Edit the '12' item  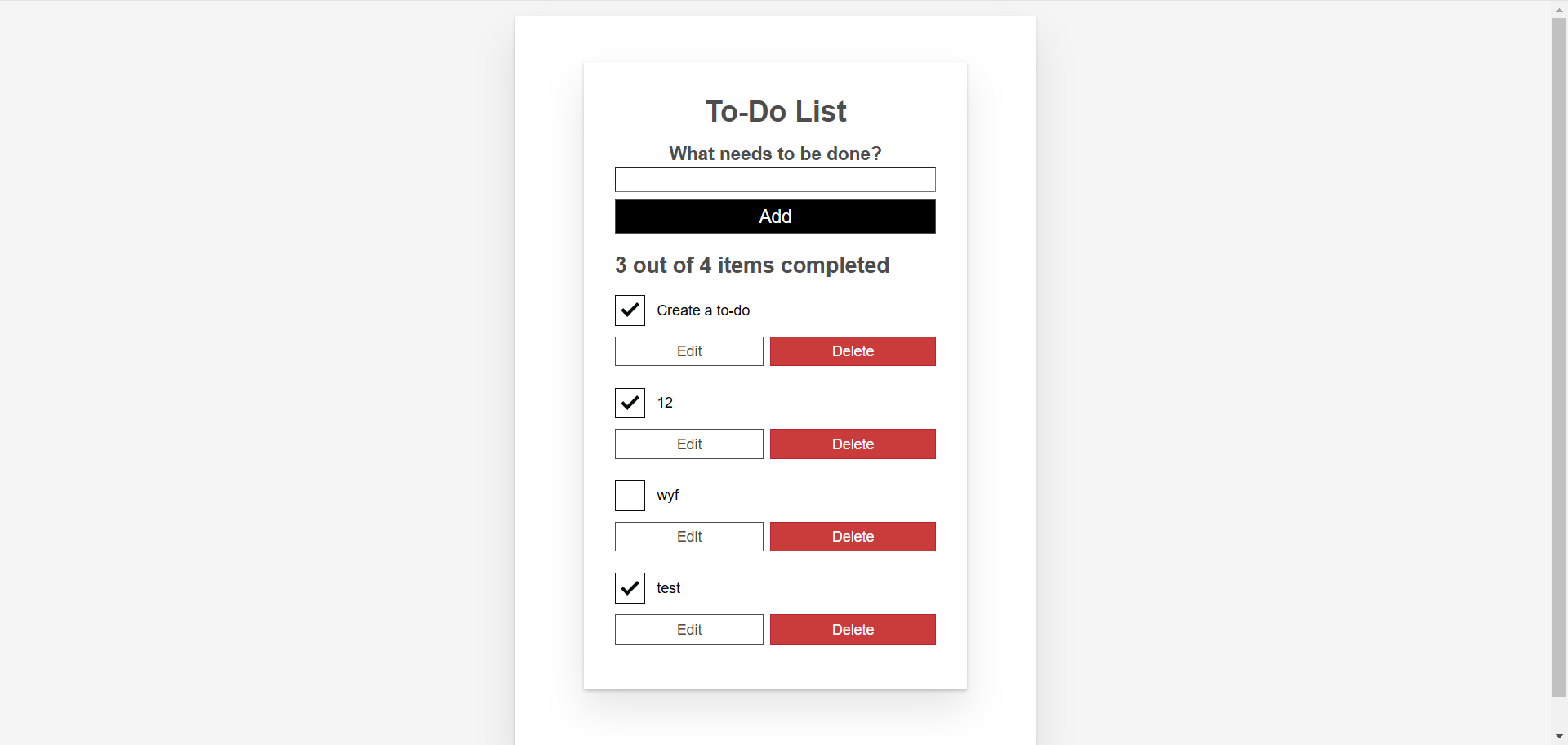point(689,444)
